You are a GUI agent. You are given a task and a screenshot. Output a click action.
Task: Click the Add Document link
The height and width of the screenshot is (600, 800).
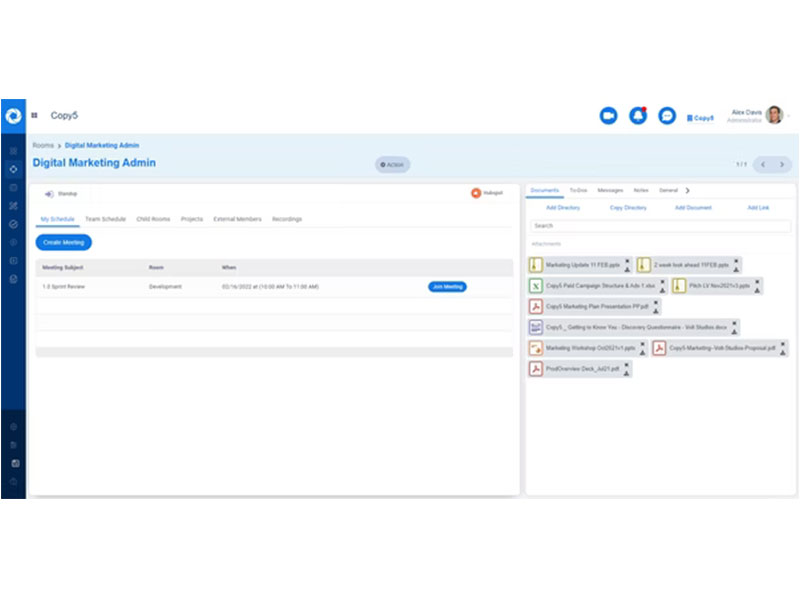[x=692, y=207]
